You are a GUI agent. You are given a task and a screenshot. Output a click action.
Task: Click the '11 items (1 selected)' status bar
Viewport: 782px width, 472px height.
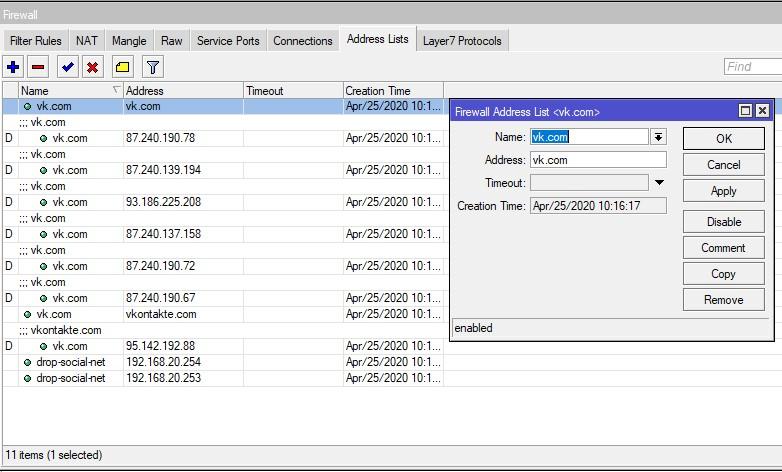tap(54, 455)
